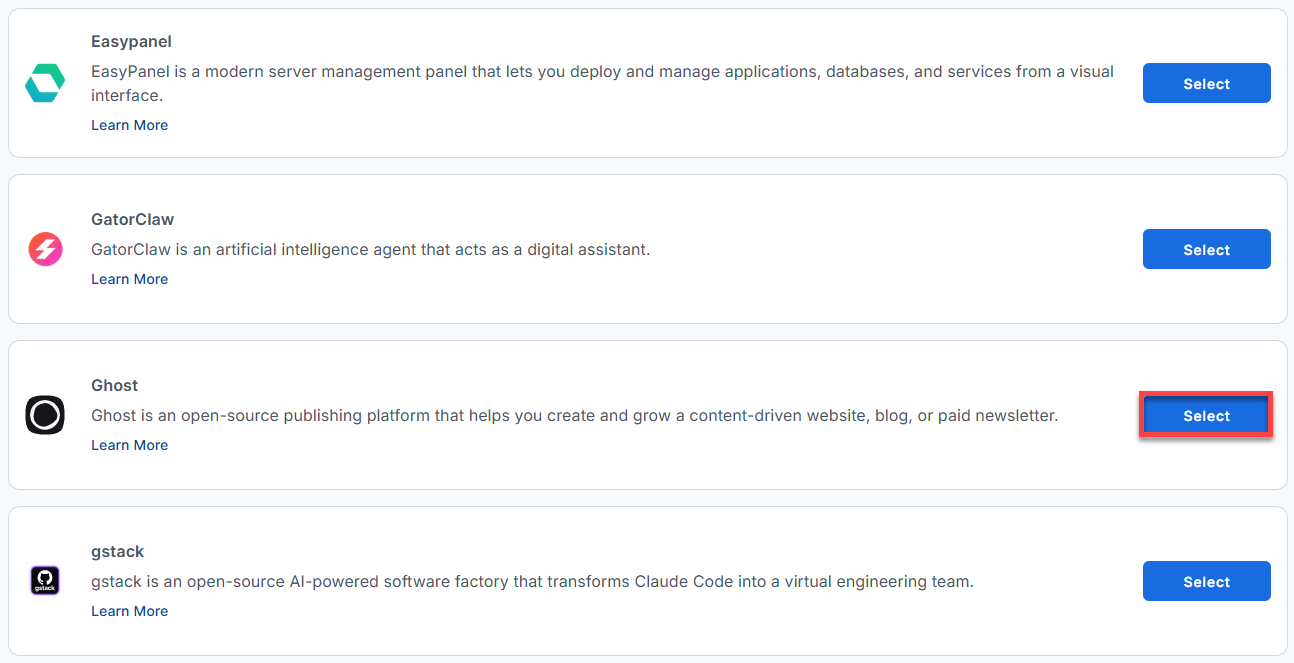This screenshot has width=1294, height=663.
Task: Click the gstack logo icon
Action: tap(45, 581)
